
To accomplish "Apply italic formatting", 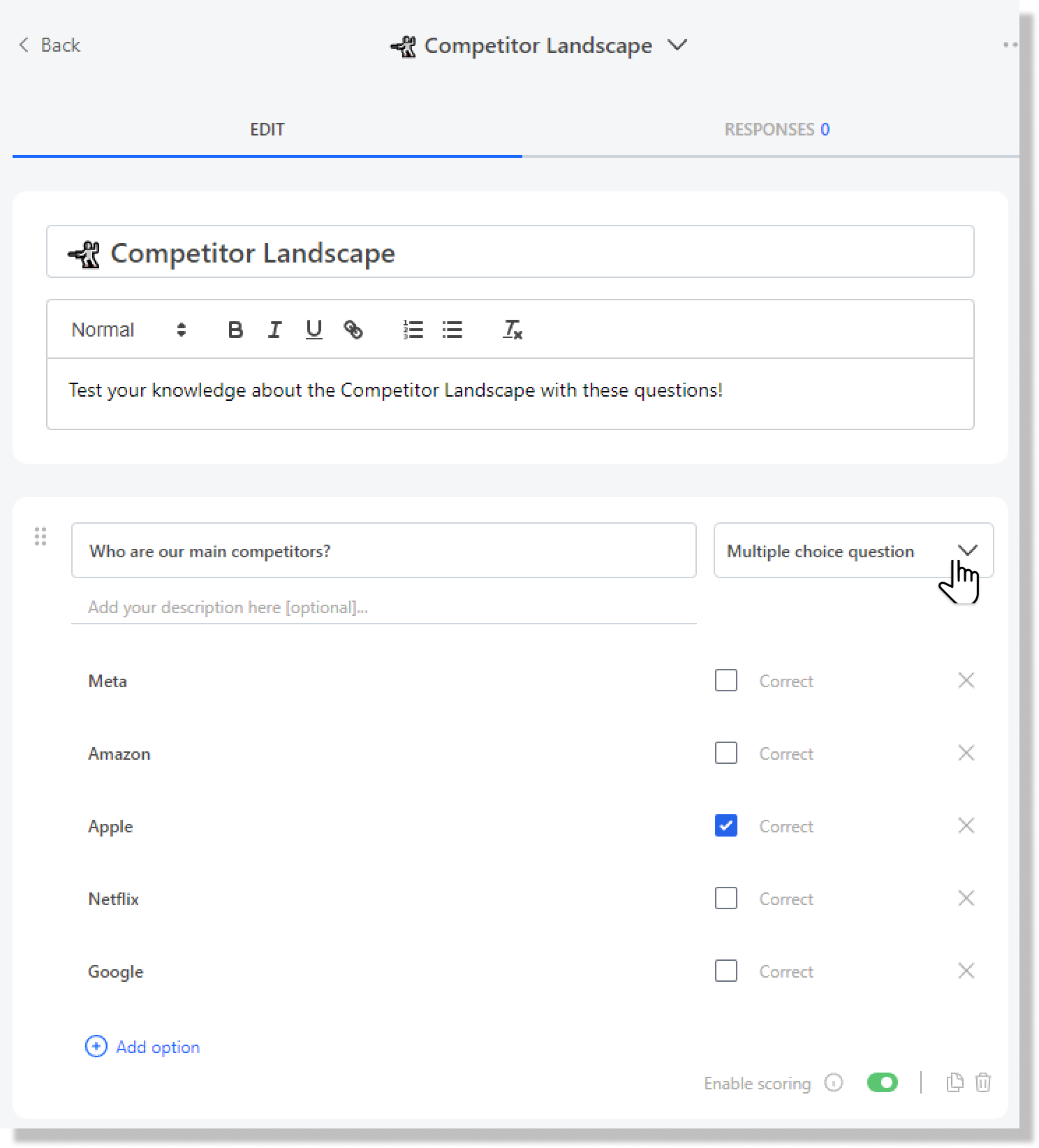I will coord(274,330).
